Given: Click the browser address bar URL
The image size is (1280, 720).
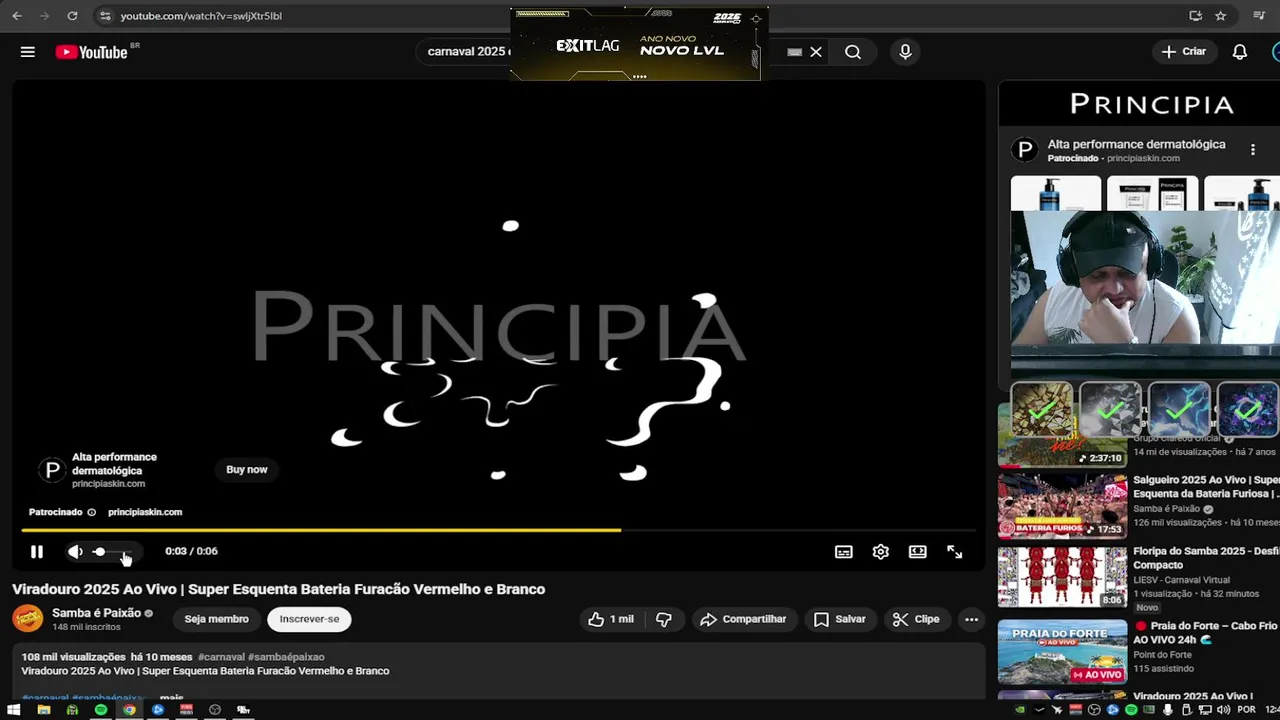Looking at the screenshot, I should click(201, 16).
